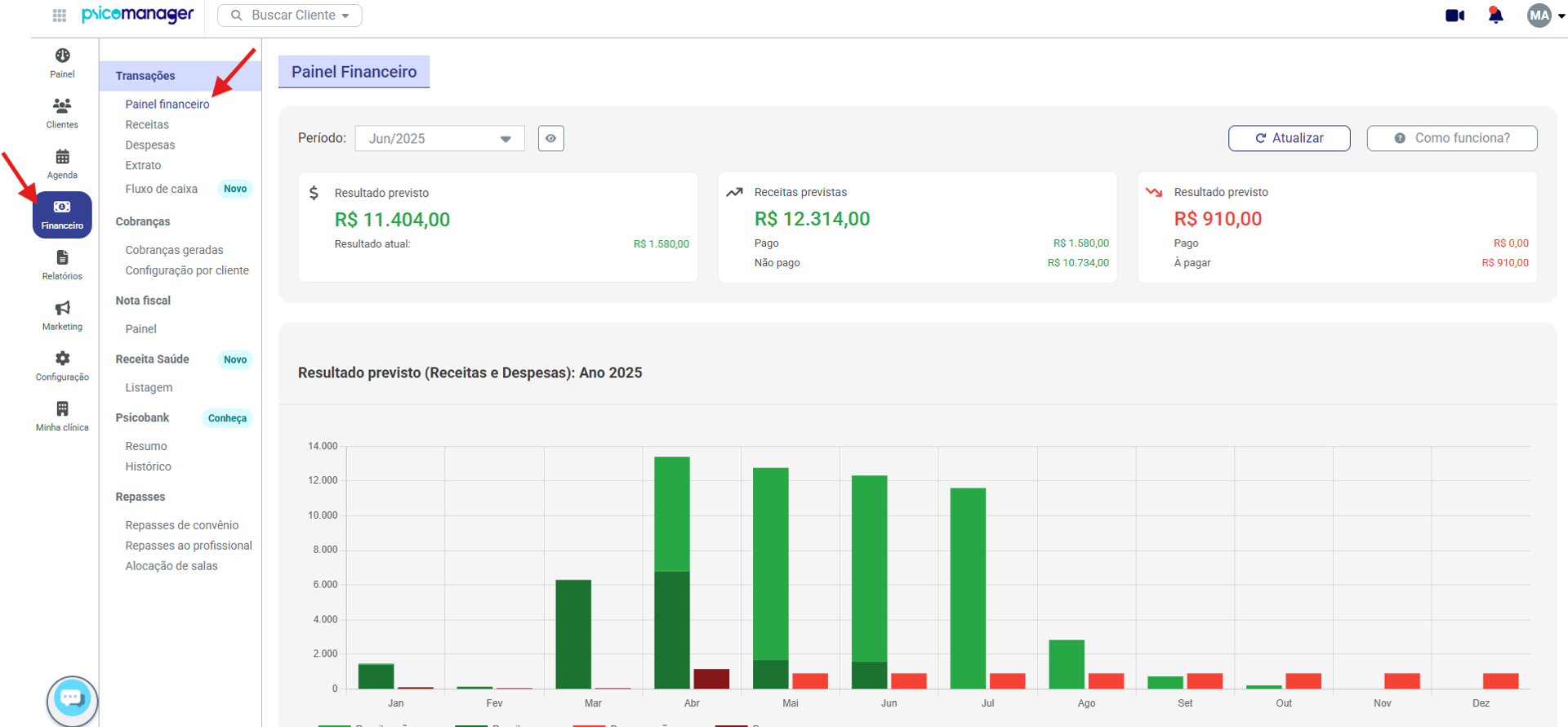Click the Conheça badge next to Psicobank

pyautogui.click(x=227, y=418)
